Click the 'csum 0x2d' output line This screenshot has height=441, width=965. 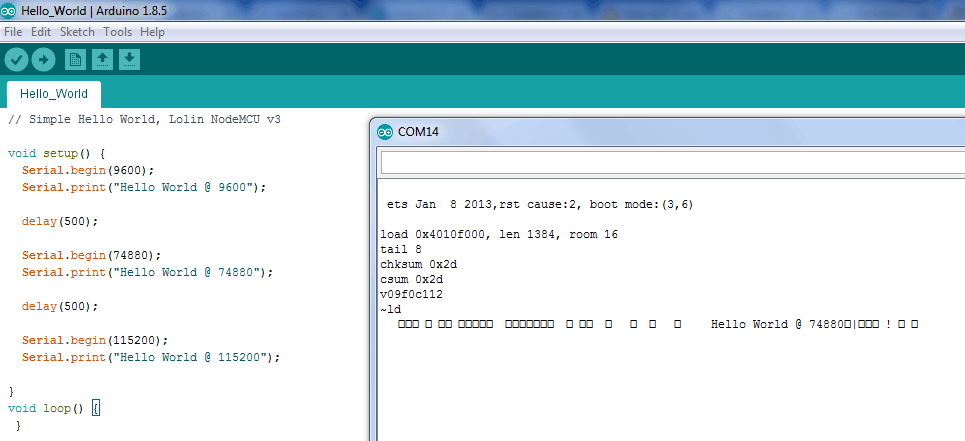(x=411, y=279)
